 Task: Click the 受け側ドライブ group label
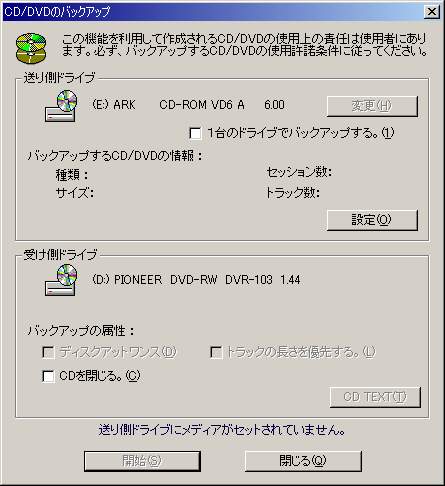(60, 255)
